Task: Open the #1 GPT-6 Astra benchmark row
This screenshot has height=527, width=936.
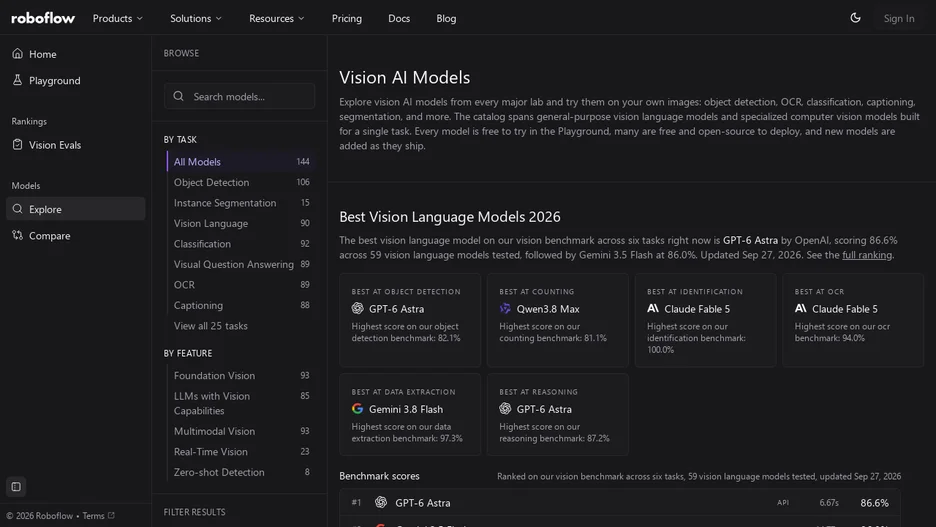Action: click(620, 503)
